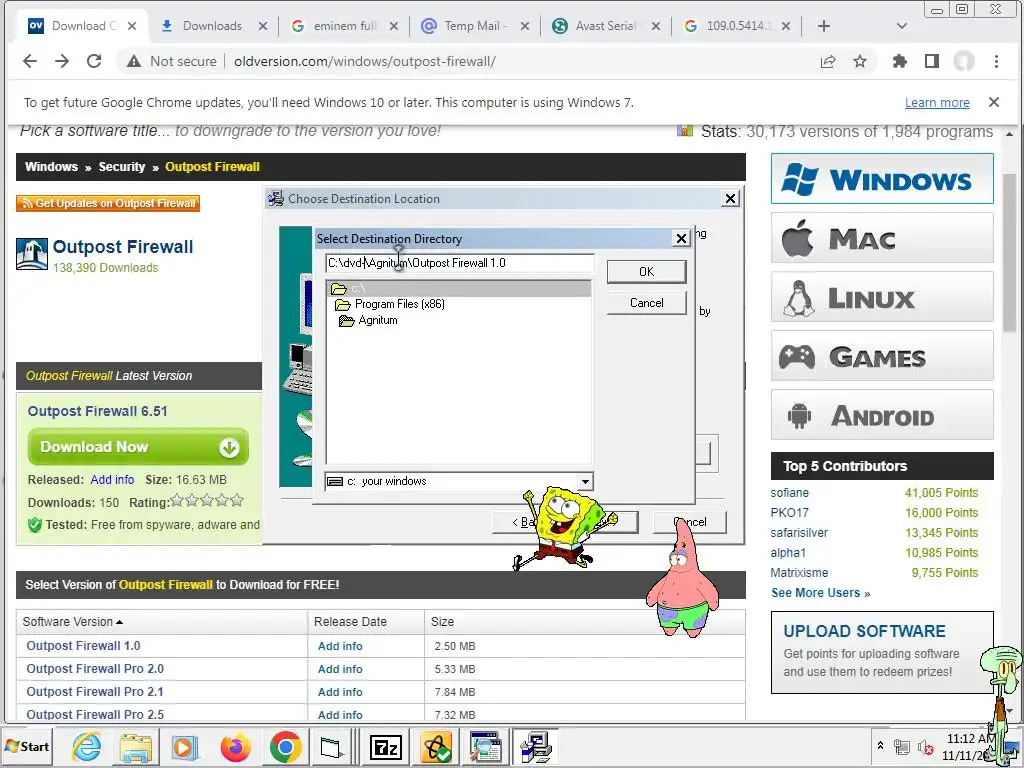
Task: Open the drive selection dropdown
Action: (585, 481)
